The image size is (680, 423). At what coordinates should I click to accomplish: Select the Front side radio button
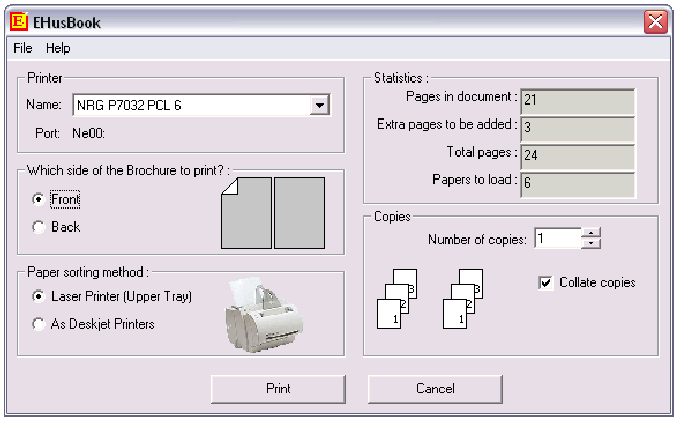(39, 200)
